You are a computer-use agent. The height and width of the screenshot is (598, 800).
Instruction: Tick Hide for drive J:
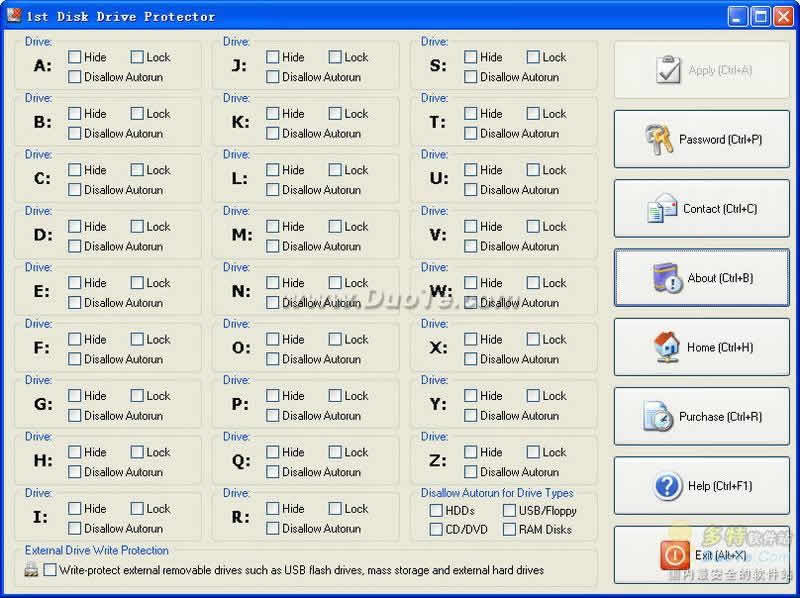tap(272, 57)
